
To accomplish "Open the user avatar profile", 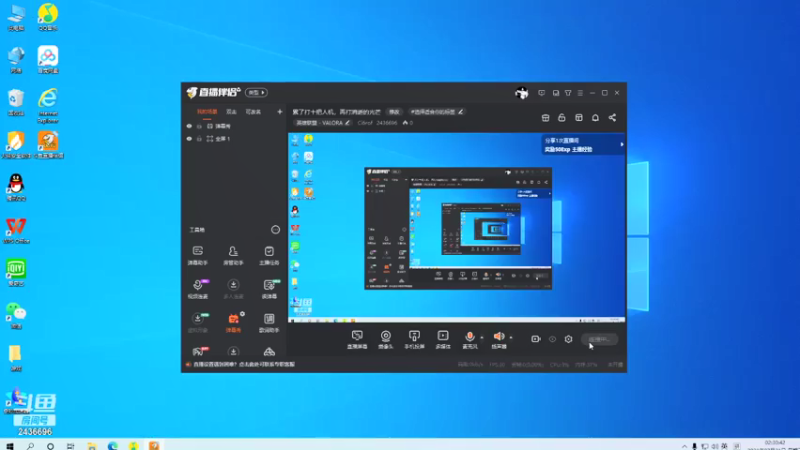I will pos(521,93).
